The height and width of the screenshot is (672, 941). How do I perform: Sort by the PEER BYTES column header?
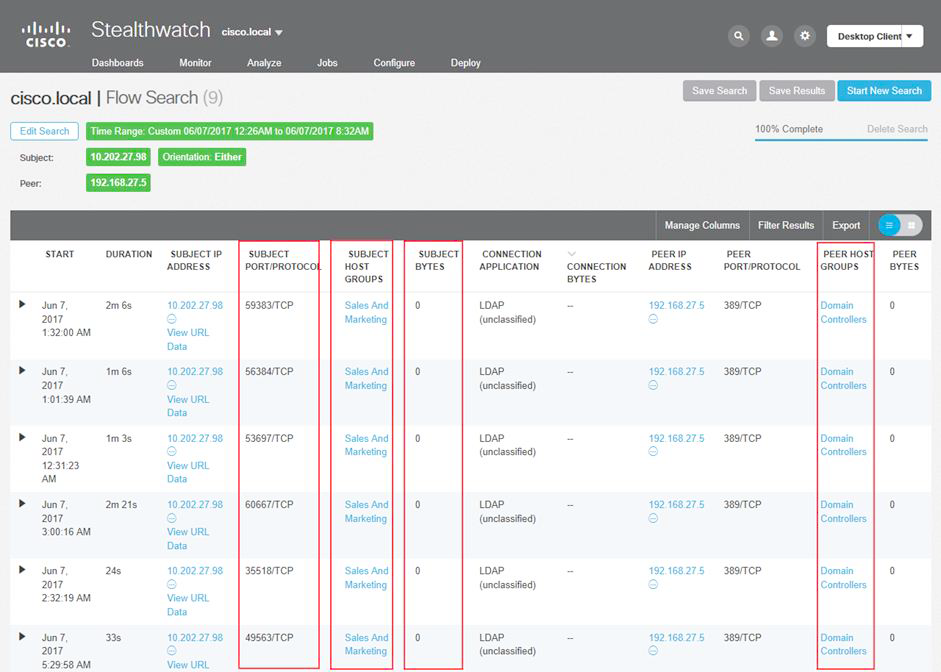tap(904, 260)
